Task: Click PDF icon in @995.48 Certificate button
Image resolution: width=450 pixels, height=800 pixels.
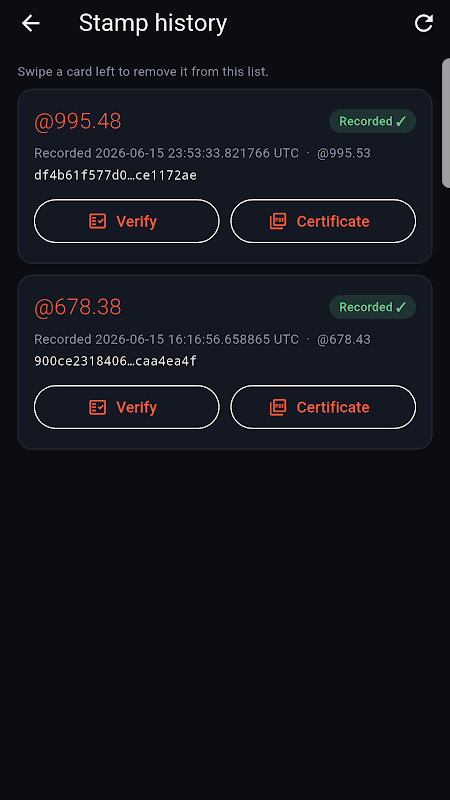Action: [x=278, y=221]
